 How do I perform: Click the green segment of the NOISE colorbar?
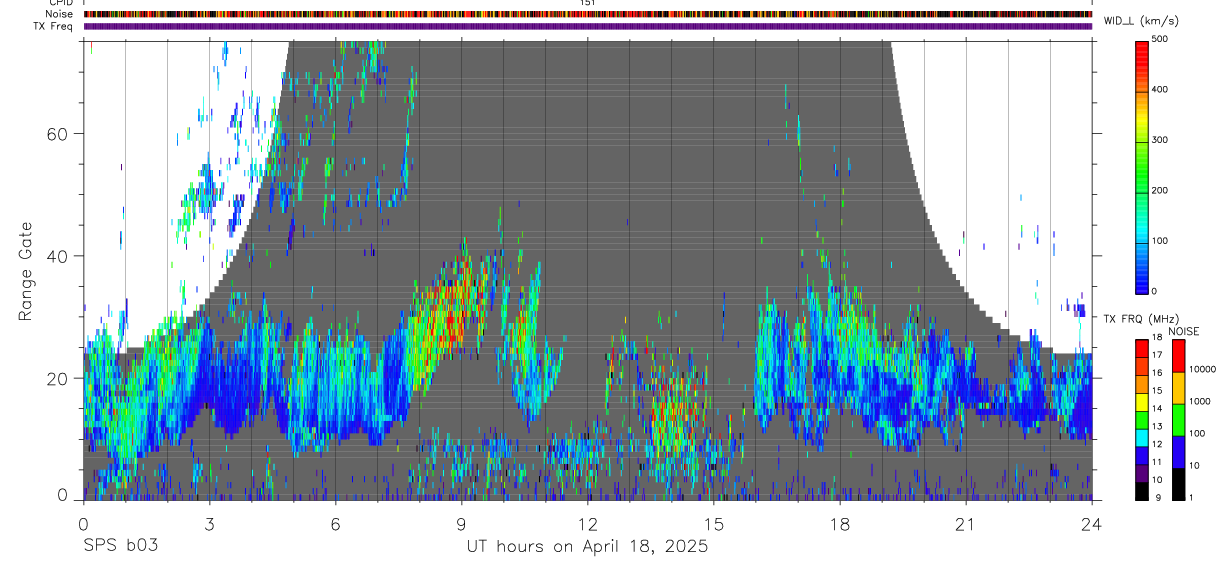[1181, 419]
